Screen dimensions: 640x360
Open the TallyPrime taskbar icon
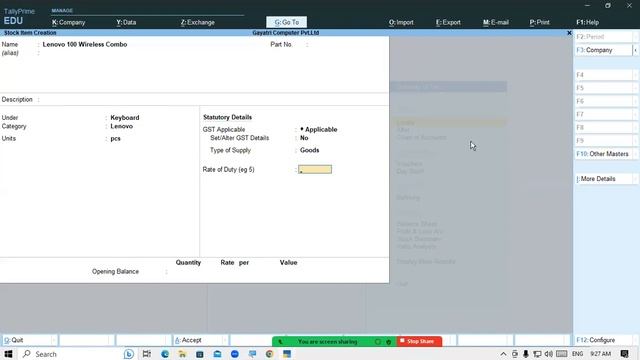287,354
